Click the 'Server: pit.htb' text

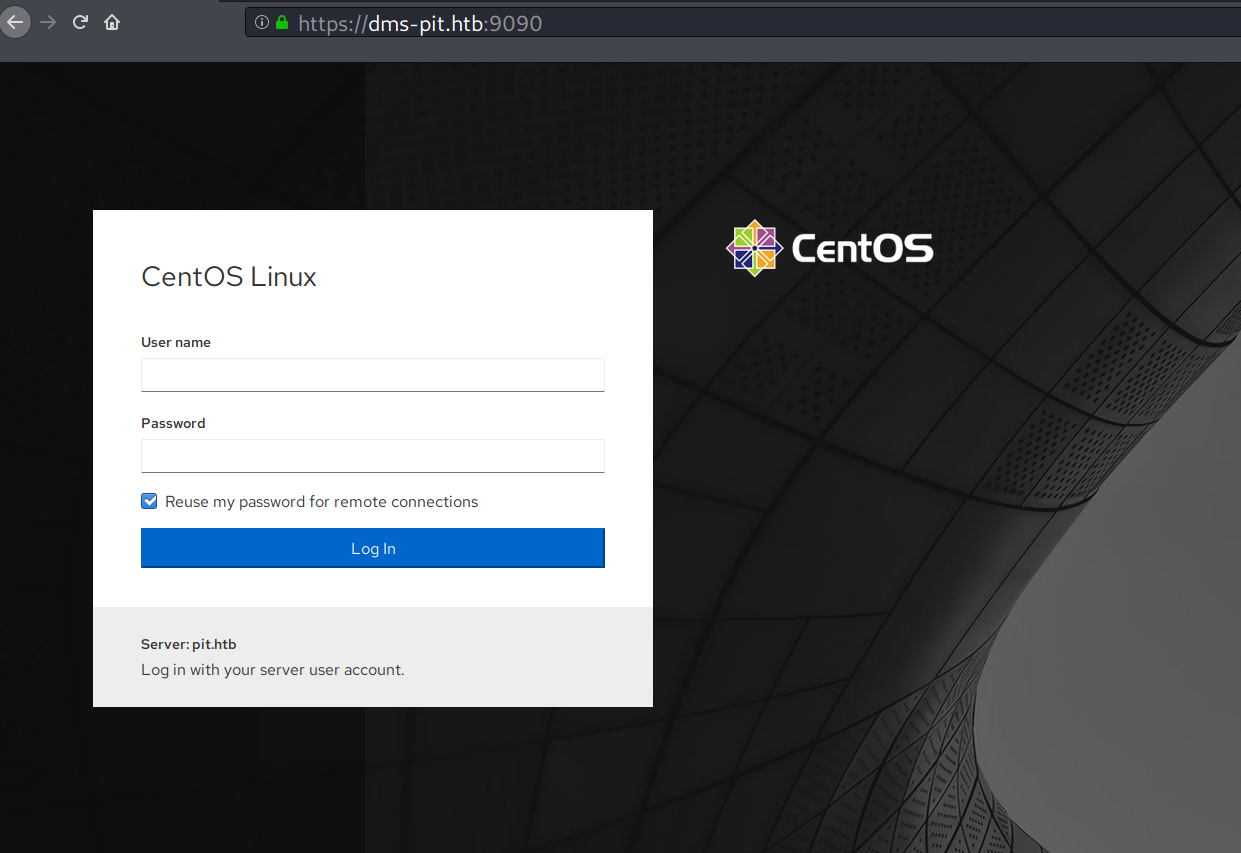(189, 645)
